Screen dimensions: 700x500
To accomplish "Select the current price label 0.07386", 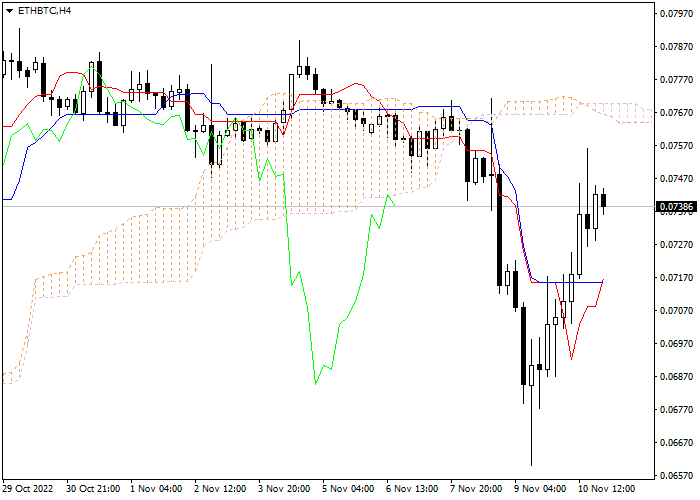I will [676, 207].
